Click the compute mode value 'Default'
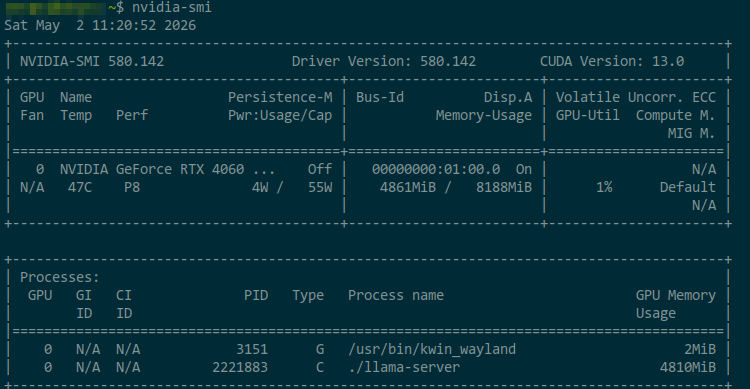Screen dimensions: 750x389 688,187
